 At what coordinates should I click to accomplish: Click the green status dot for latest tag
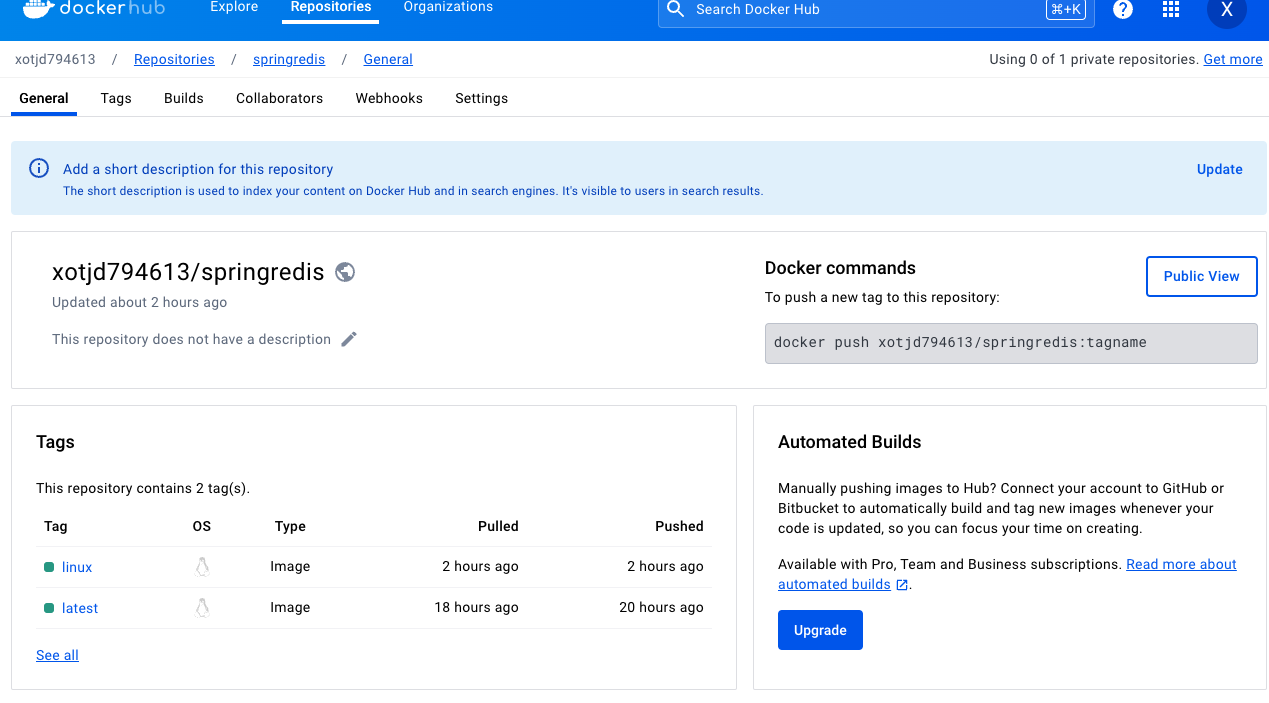pos(49,608)
